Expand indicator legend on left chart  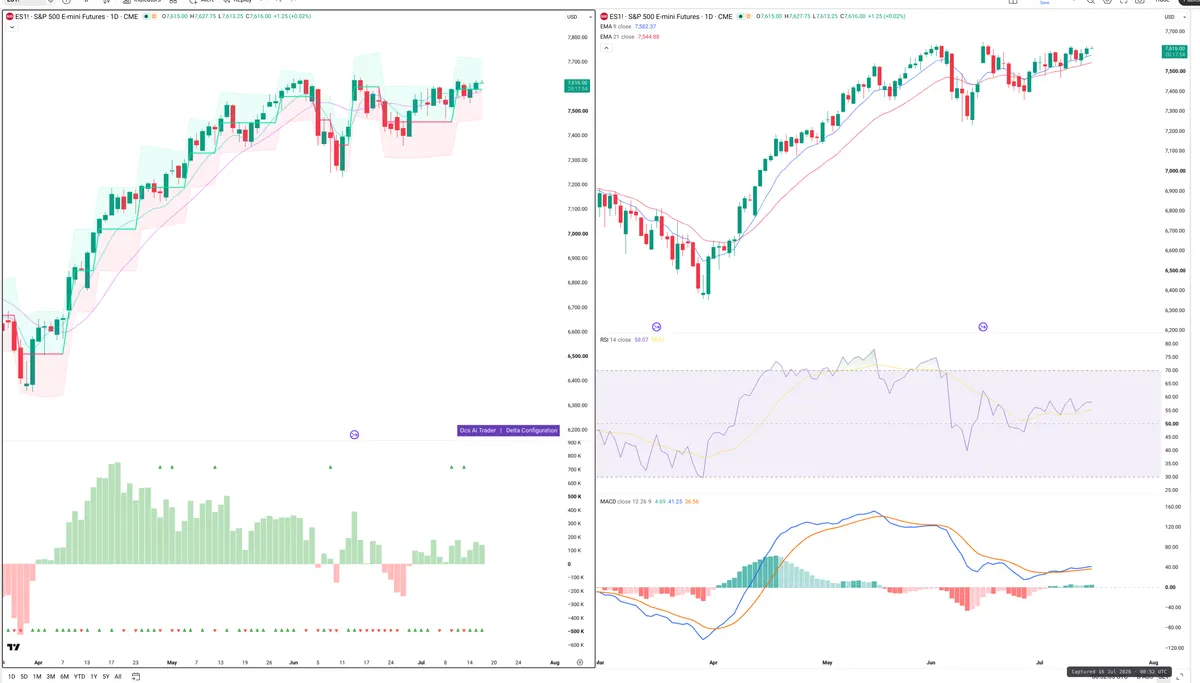(11, 27)
